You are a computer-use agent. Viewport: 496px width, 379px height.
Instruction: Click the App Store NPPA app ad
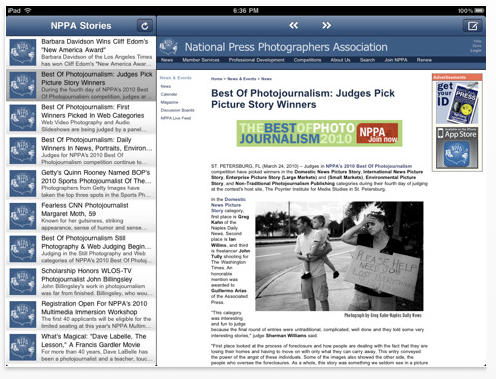point(457,148)
